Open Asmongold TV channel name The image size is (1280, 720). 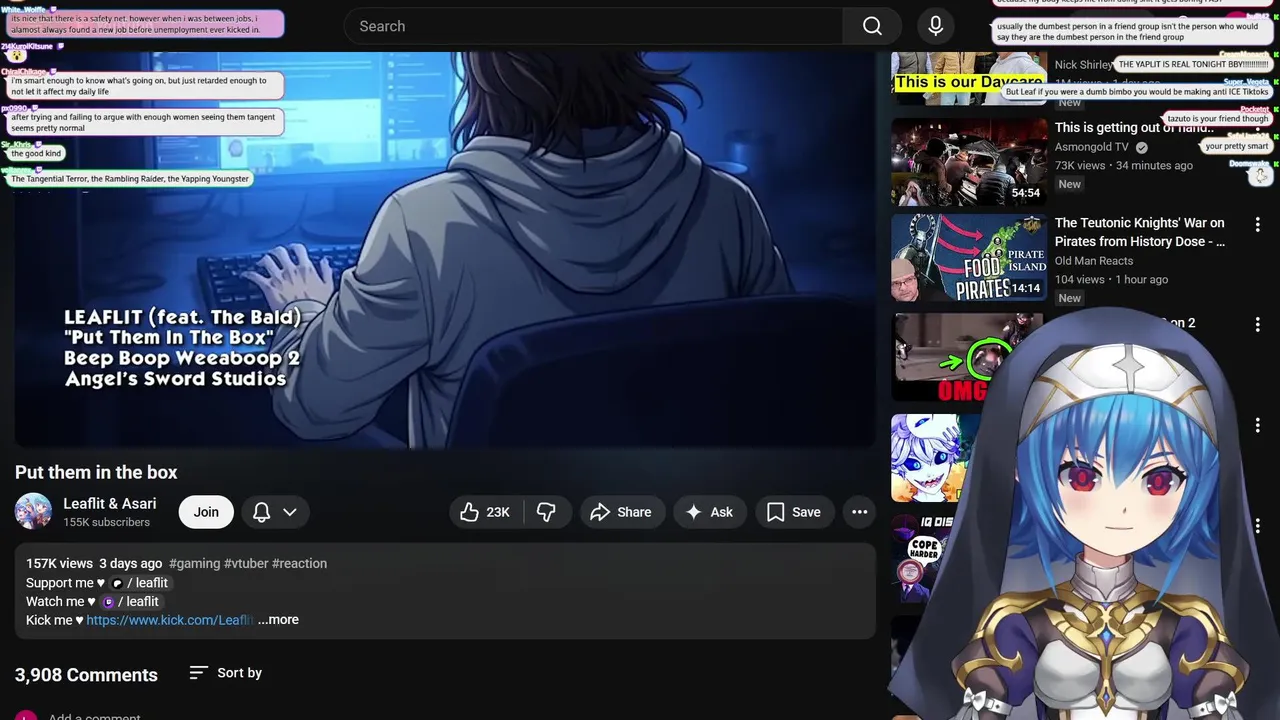(x=1092, y=147)
